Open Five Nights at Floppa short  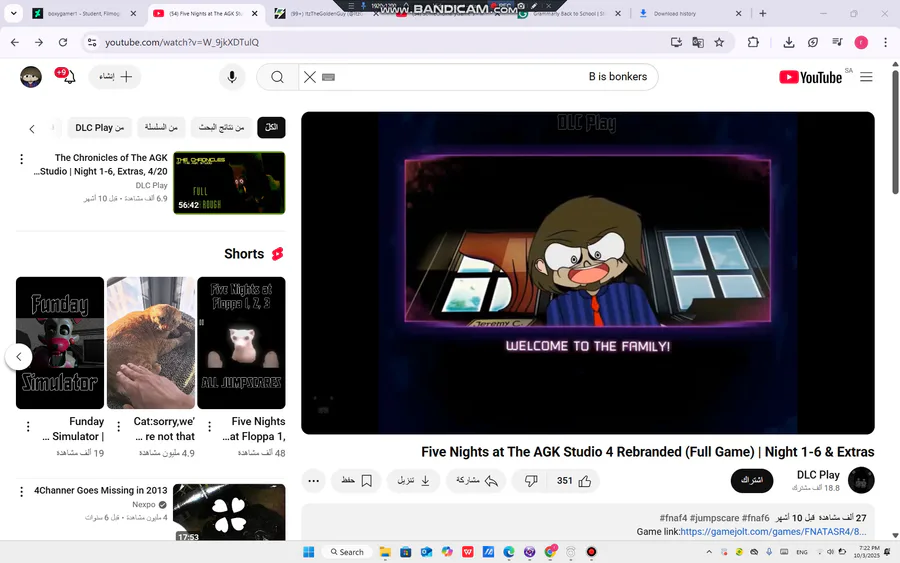point(241,343)
